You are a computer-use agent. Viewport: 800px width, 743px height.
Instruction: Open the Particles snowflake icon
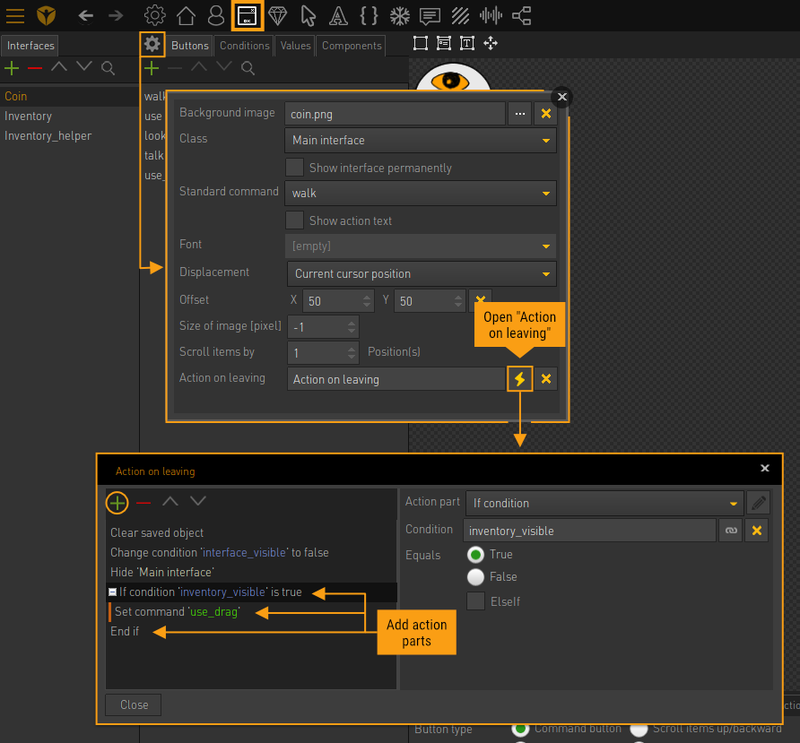coord(399,15)
